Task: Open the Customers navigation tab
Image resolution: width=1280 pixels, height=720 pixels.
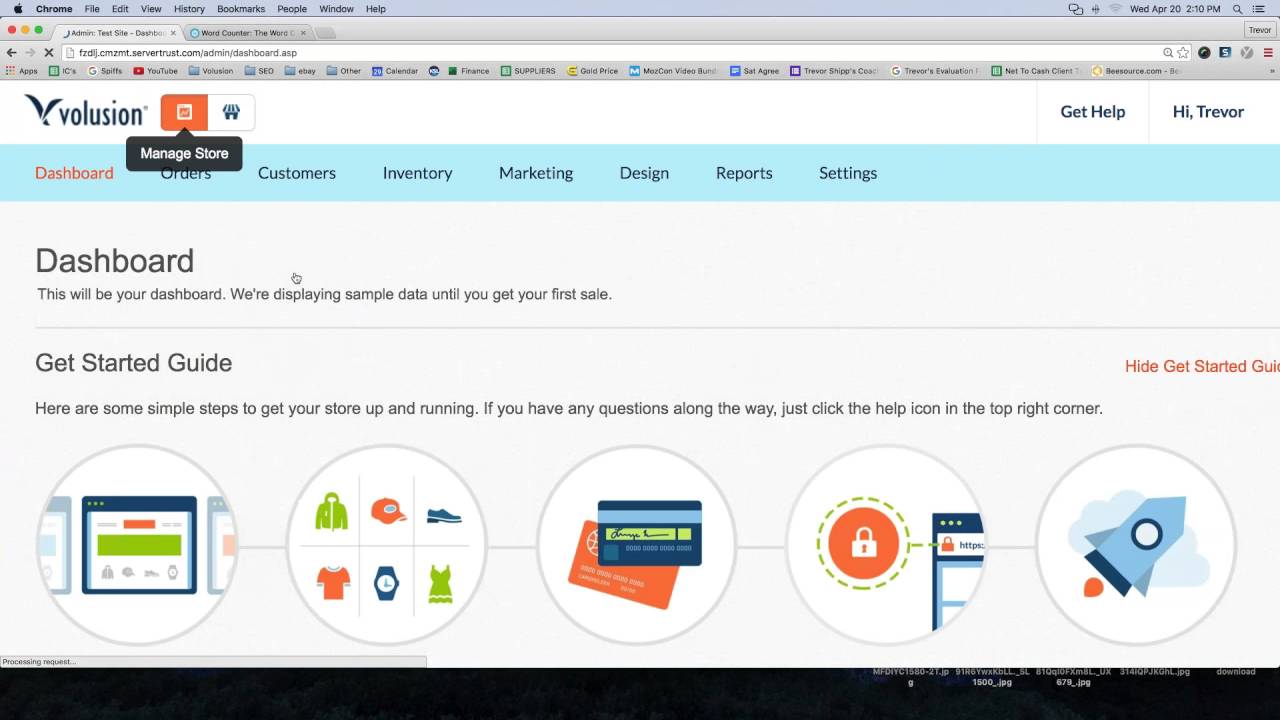Action: point(297,173)
